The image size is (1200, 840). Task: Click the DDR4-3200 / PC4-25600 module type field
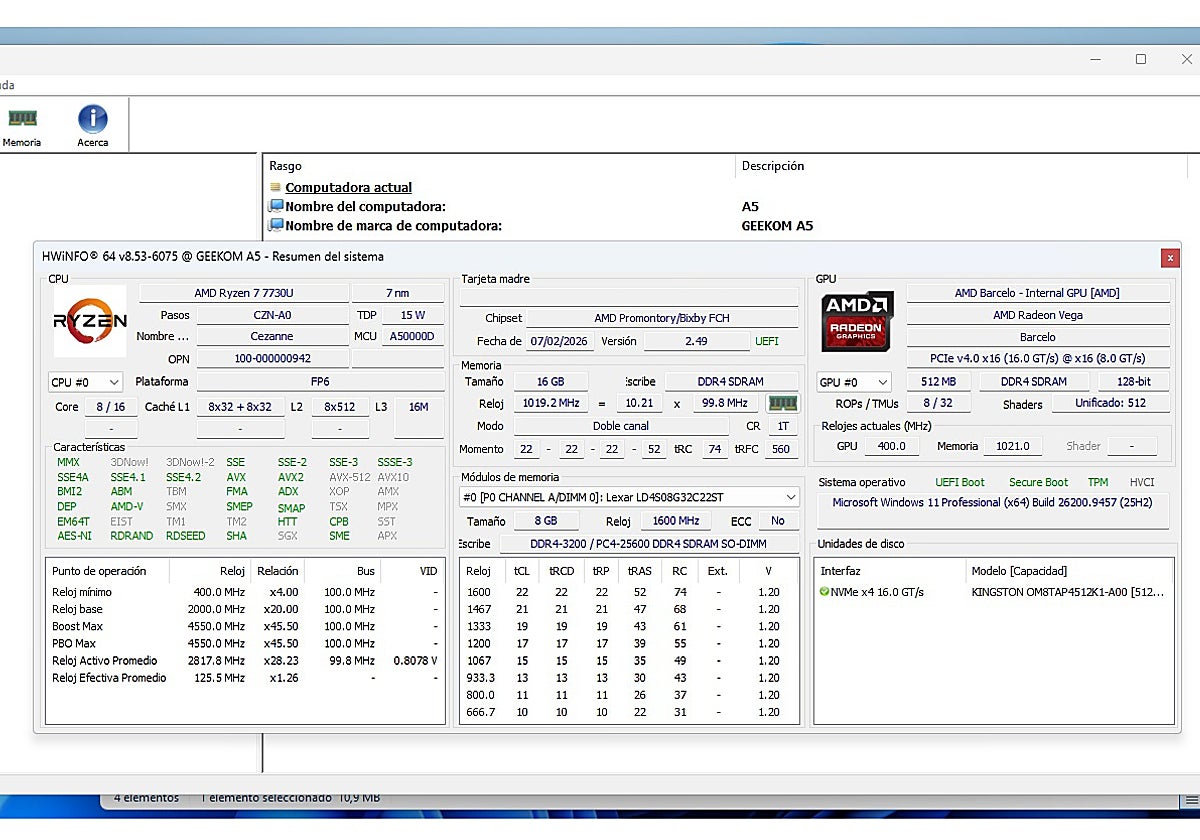[x=649, y=543]
